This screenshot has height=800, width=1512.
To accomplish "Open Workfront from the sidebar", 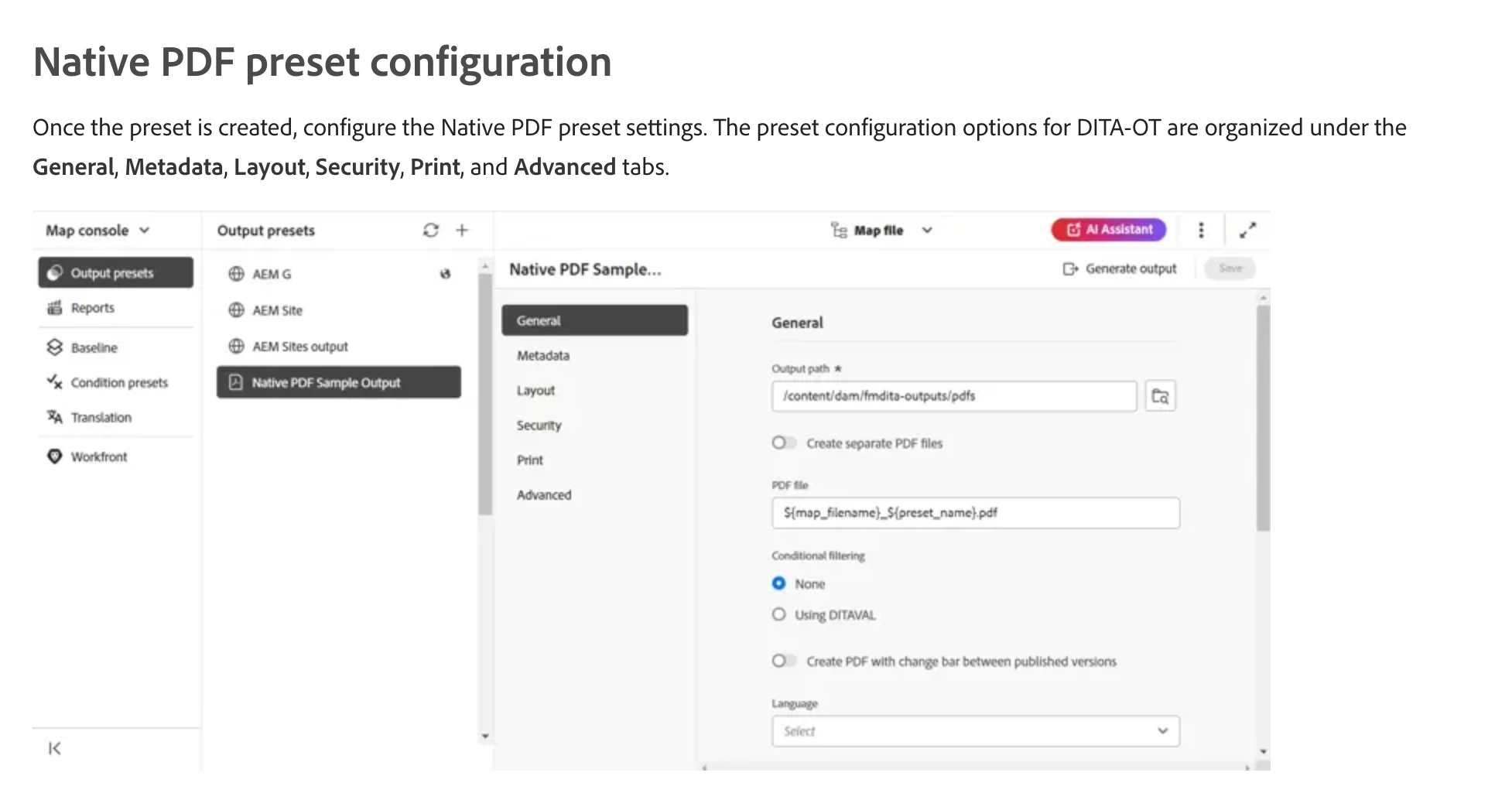I will 98,456.
